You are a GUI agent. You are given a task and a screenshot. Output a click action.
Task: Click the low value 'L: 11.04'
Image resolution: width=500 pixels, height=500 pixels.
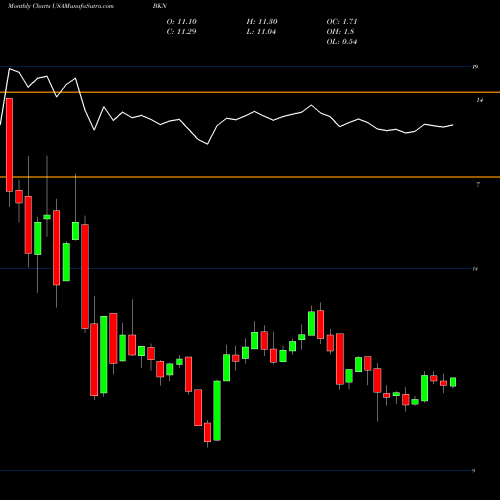261,32
